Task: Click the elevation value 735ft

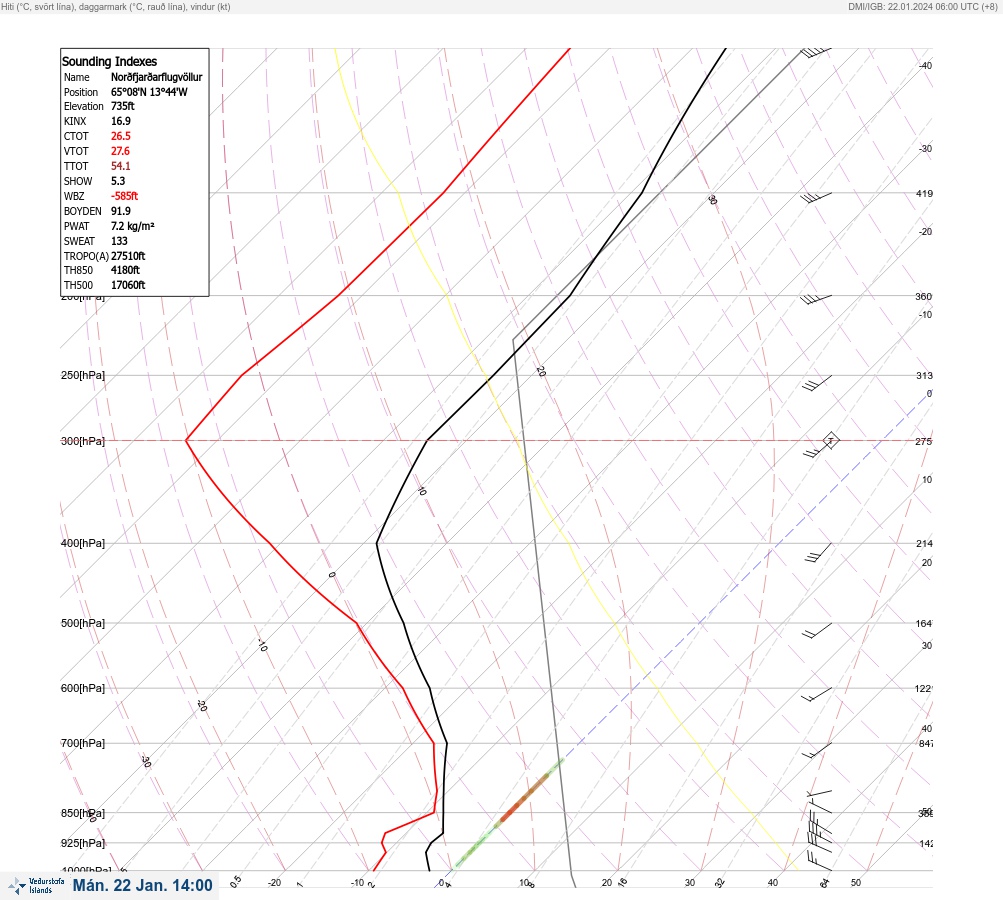Action: [123, 106]
